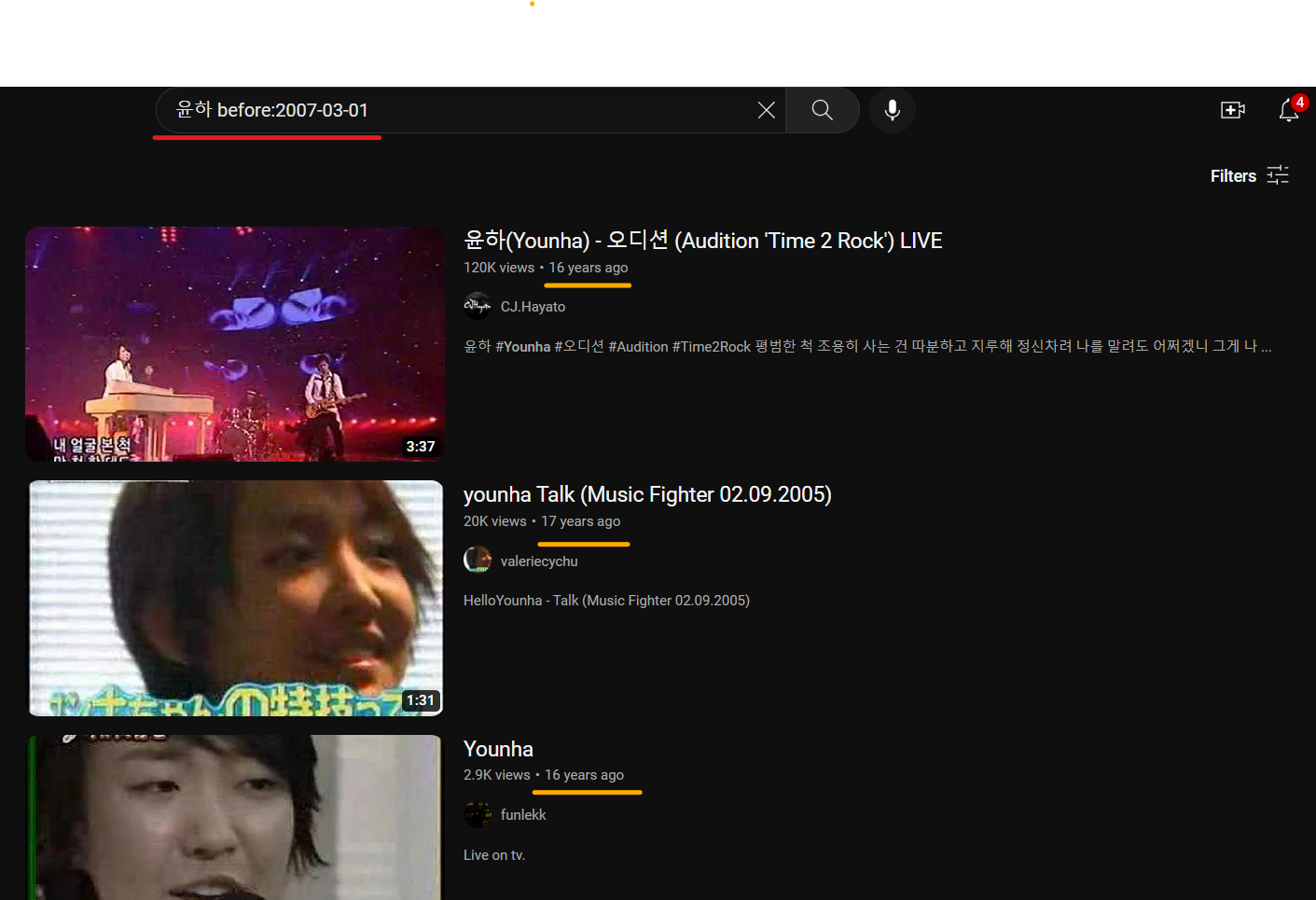This screenshot has width=1316, height=900.
Task: Click the magnifying glass search button
Action: (822, 110)
